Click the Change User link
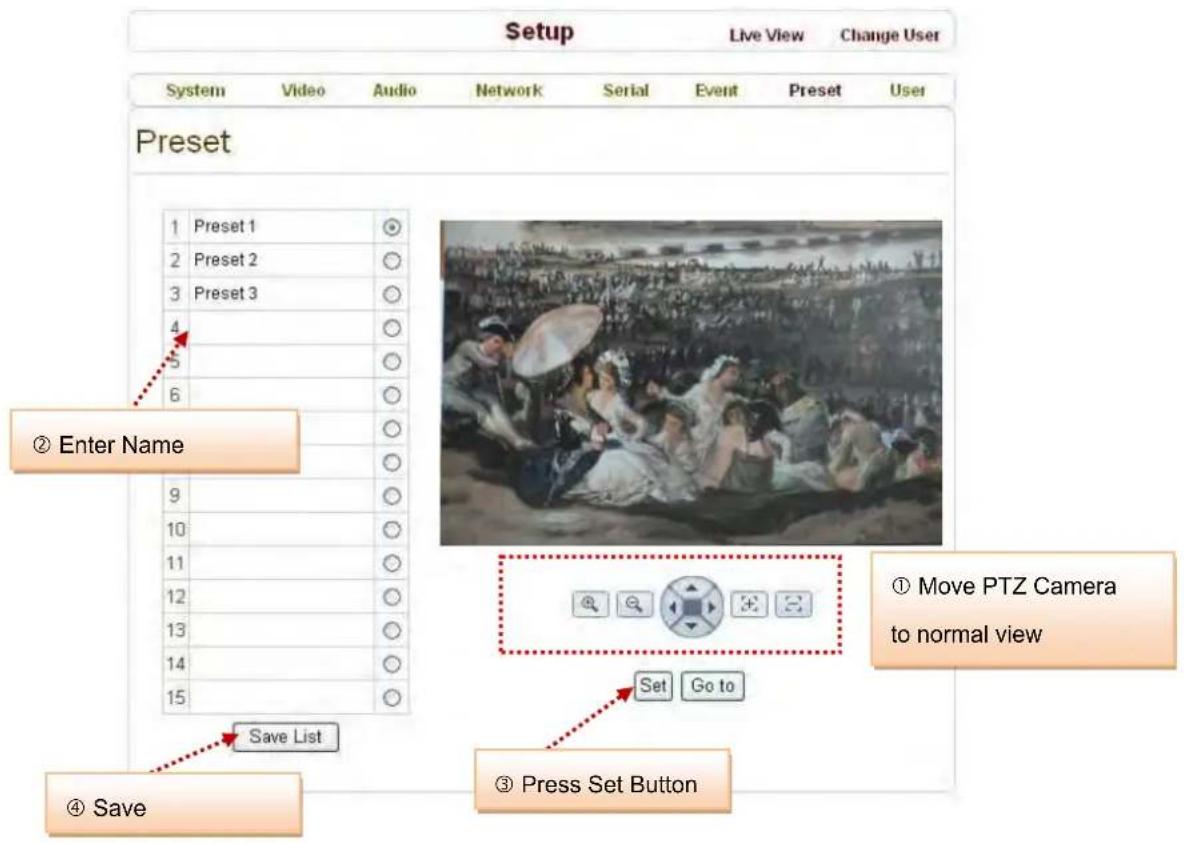This screenshot has width=1187, height=843. point(889,36)
